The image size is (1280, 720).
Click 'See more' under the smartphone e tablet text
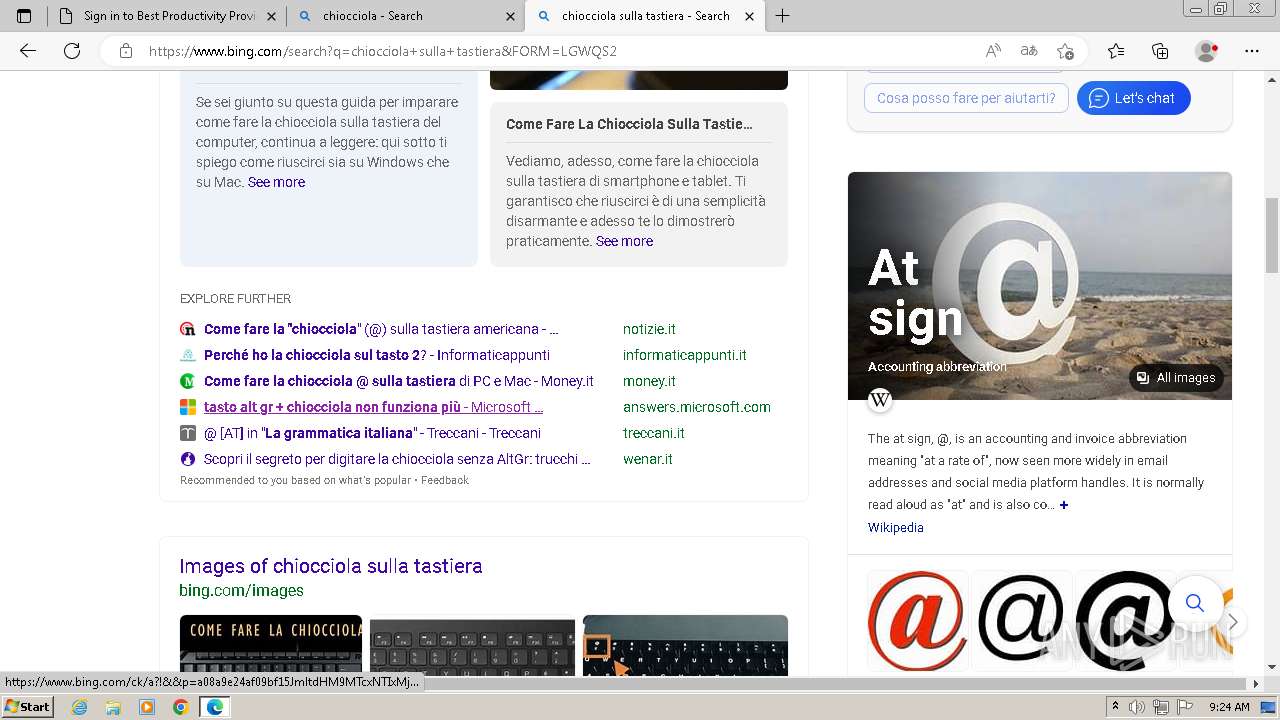[x=624, y=241]
